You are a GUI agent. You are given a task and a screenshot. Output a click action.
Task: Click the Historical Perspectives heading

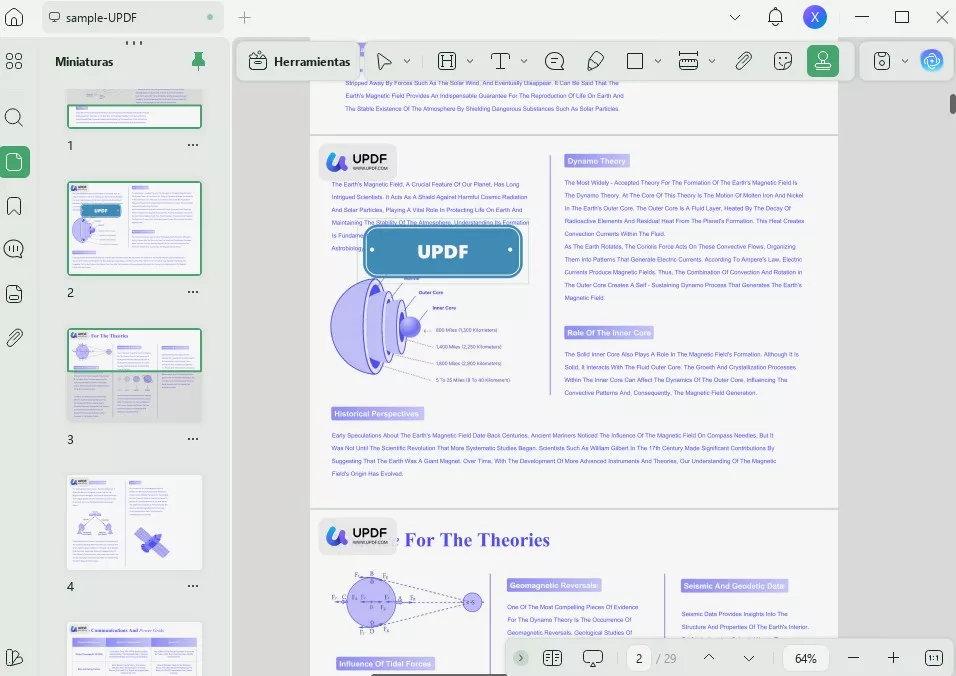(377, 414)
